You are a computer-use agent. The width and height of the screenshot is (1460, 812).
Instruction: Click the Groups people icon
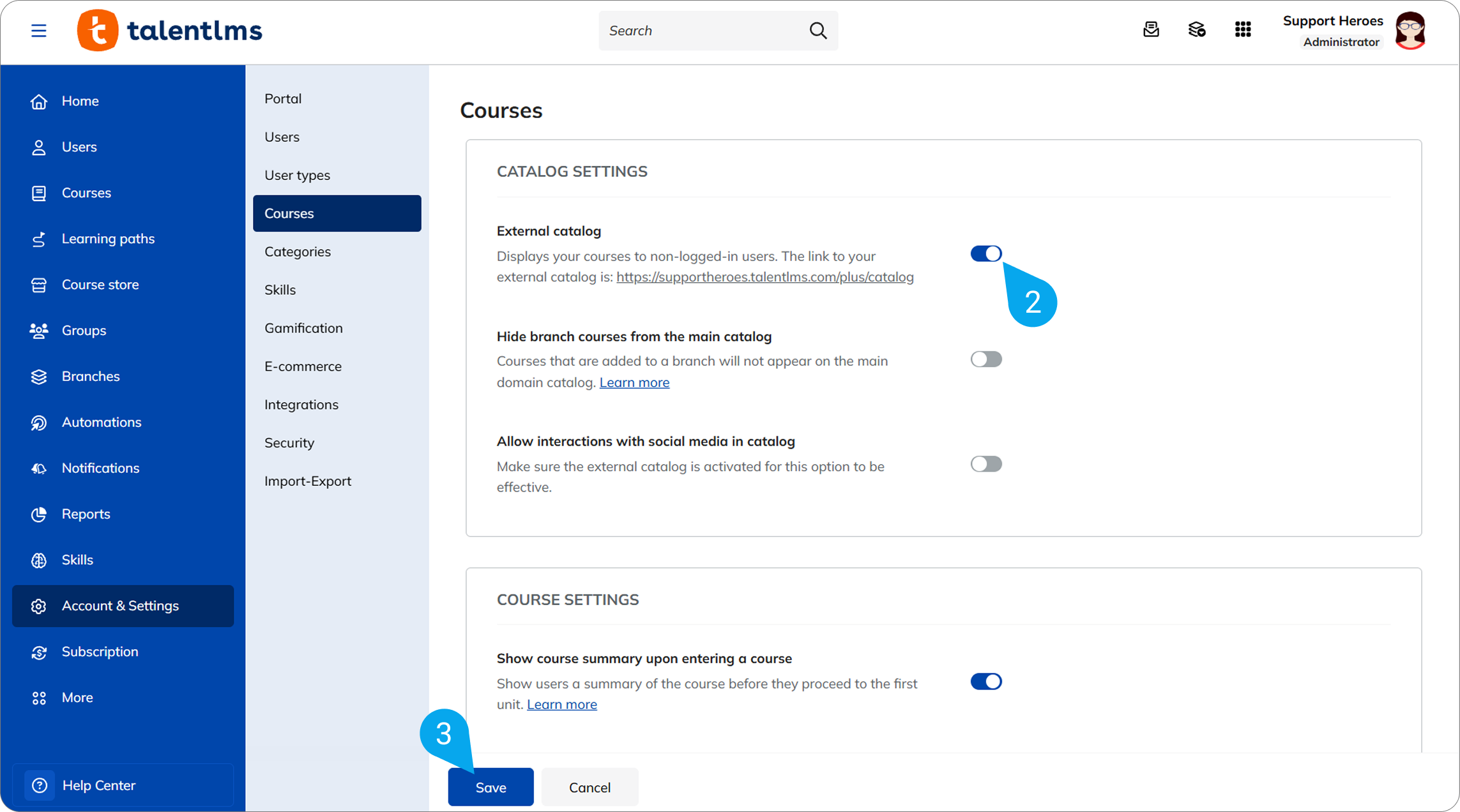[39, 331]
